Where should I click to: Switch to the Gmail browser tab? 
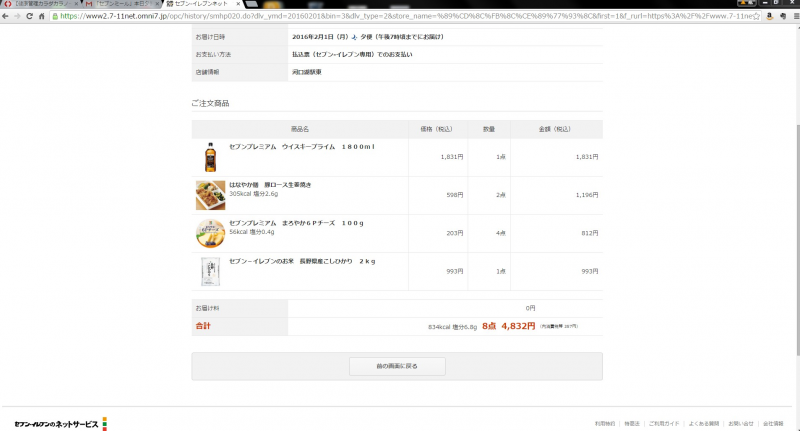pos(118,4)
